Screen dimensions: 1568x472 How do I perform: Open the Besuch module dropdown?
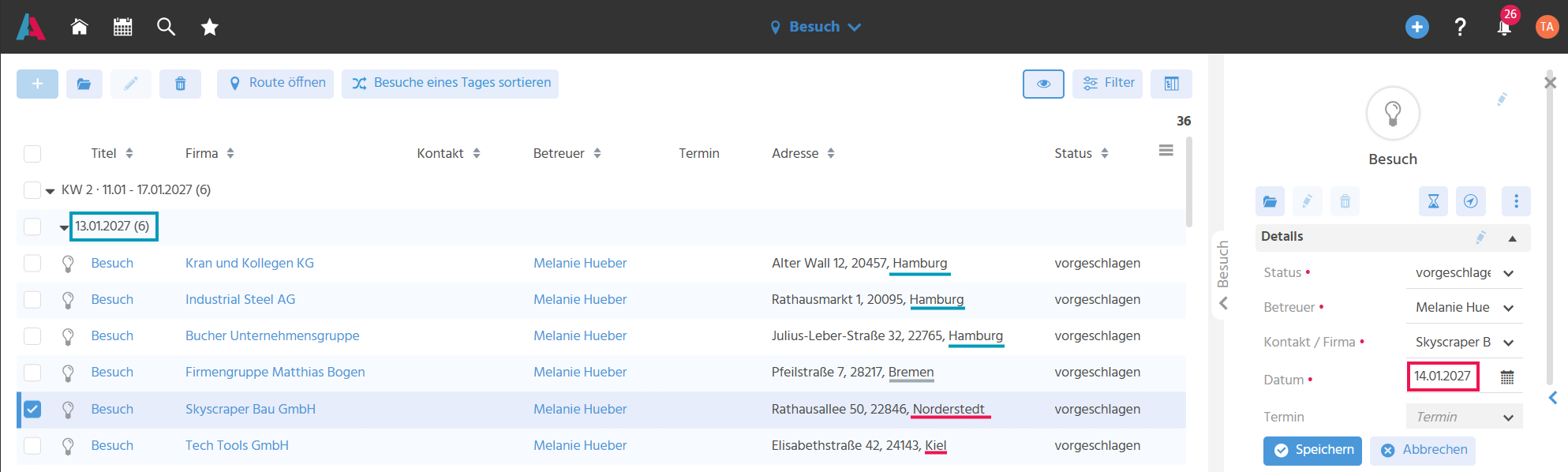tap(815, 27)
